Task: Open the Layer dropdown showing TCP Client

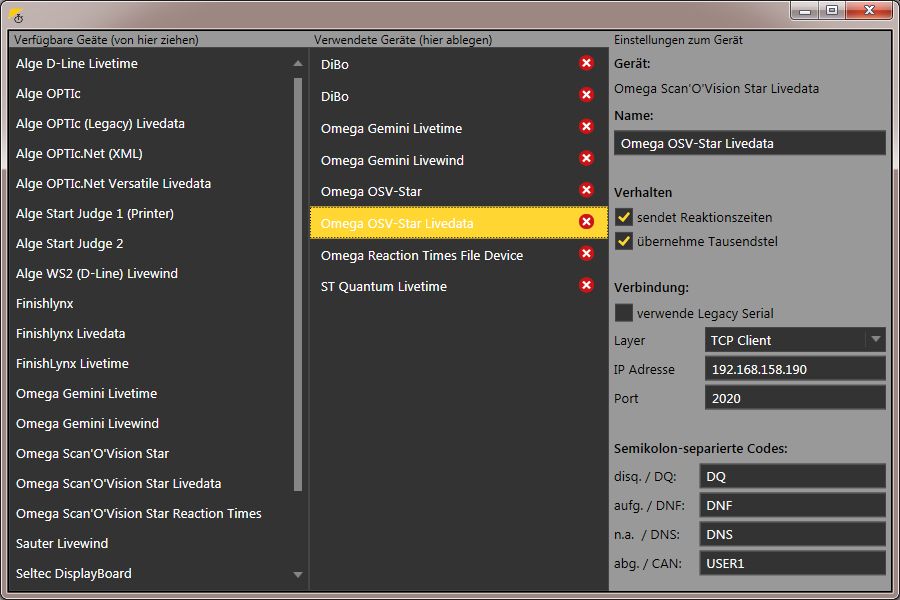Action: [795, 340]
